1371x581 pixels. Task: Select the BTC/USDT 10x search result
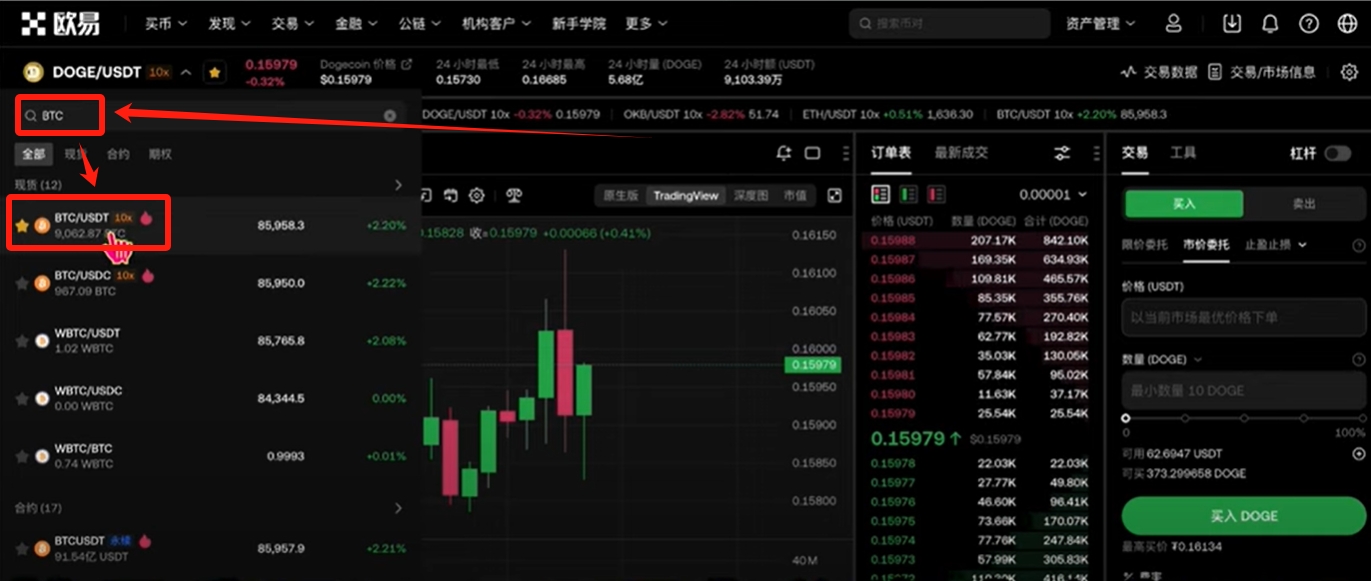coord(213,225)
